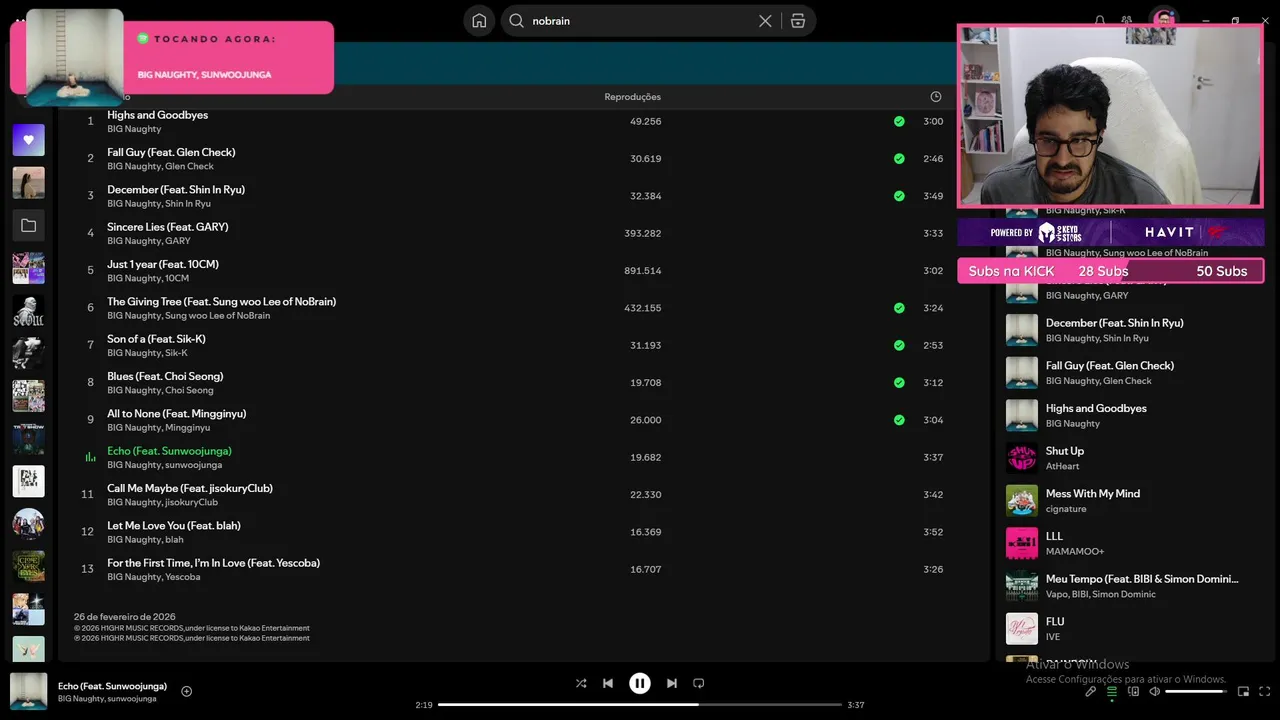This screenshot has height=720, width=1280.
Task: Open the folder icon in library sidebar
Action: coord(28,226)
